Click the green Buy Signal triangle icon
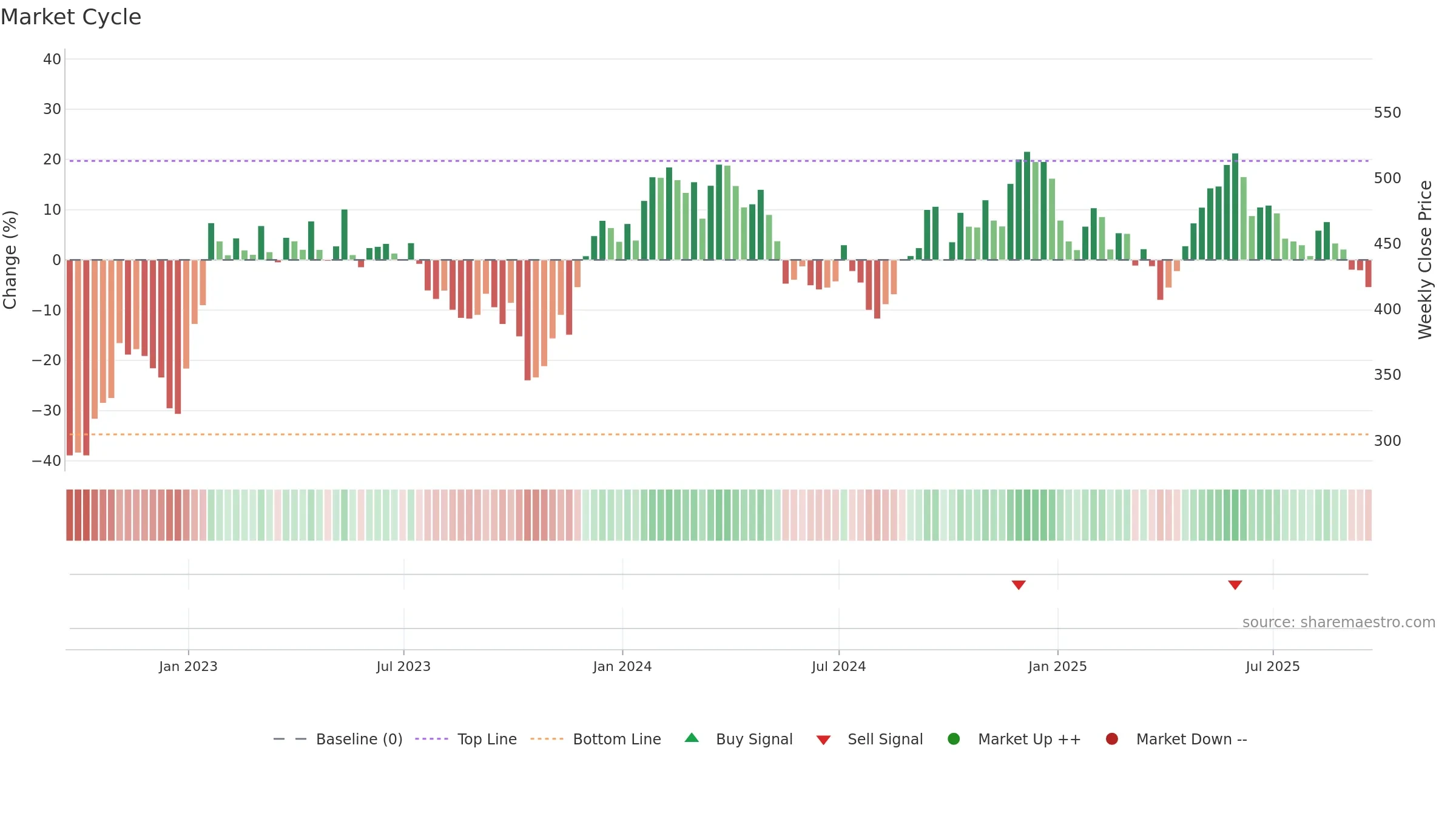Screen dimensions: 1456x819 pyautogui.click(x=692, y=738)
